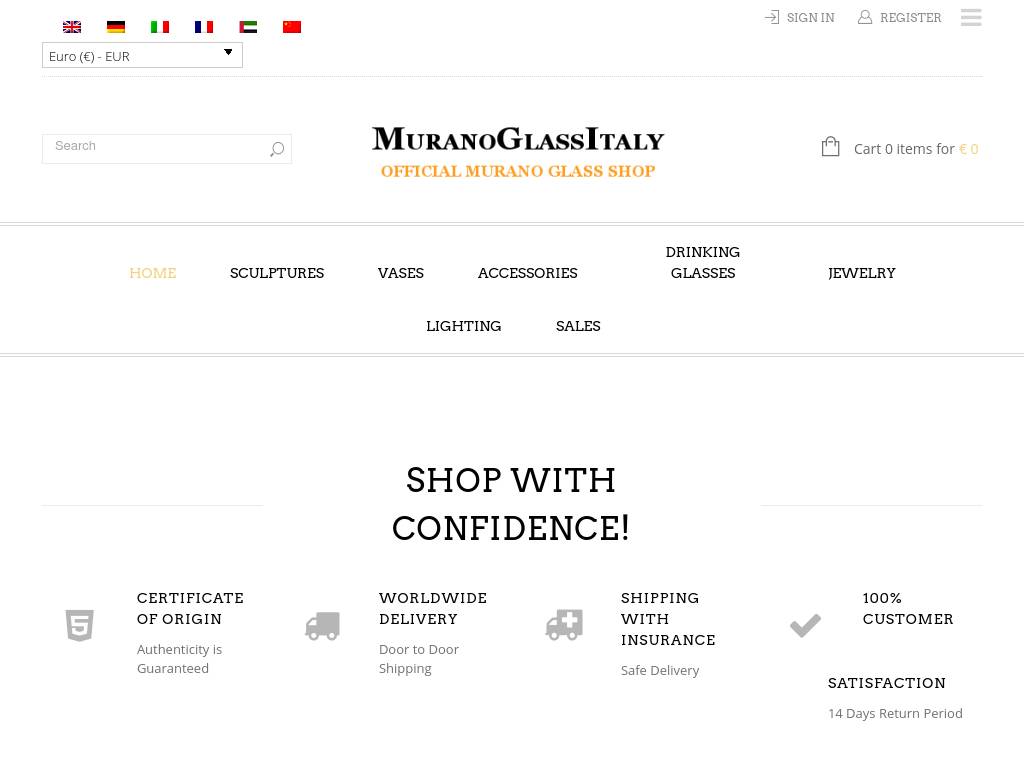This screenshot has width=1024, height=768.
Task: Click the MuranoGlassItaly logo
Action: coord(517,152)
